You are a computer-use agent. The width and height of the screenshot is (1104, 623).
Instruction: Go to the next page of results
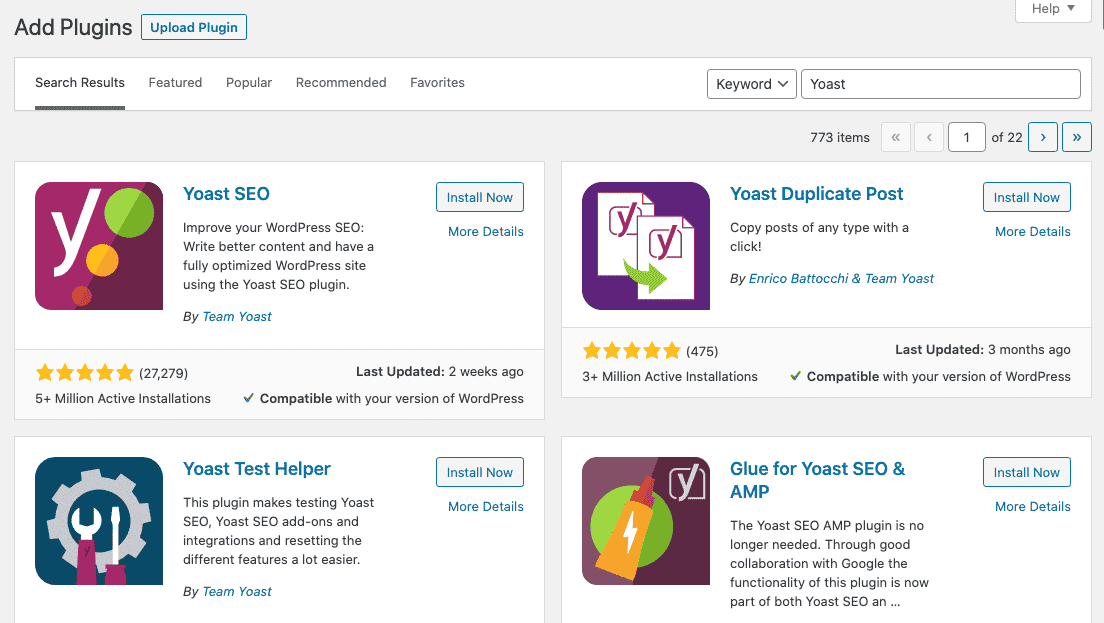(1043, 137)
